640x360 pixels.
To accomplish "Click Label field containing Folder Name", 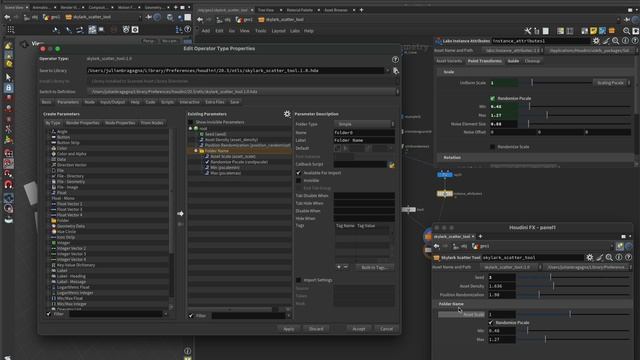I will [x=364, y=140].
